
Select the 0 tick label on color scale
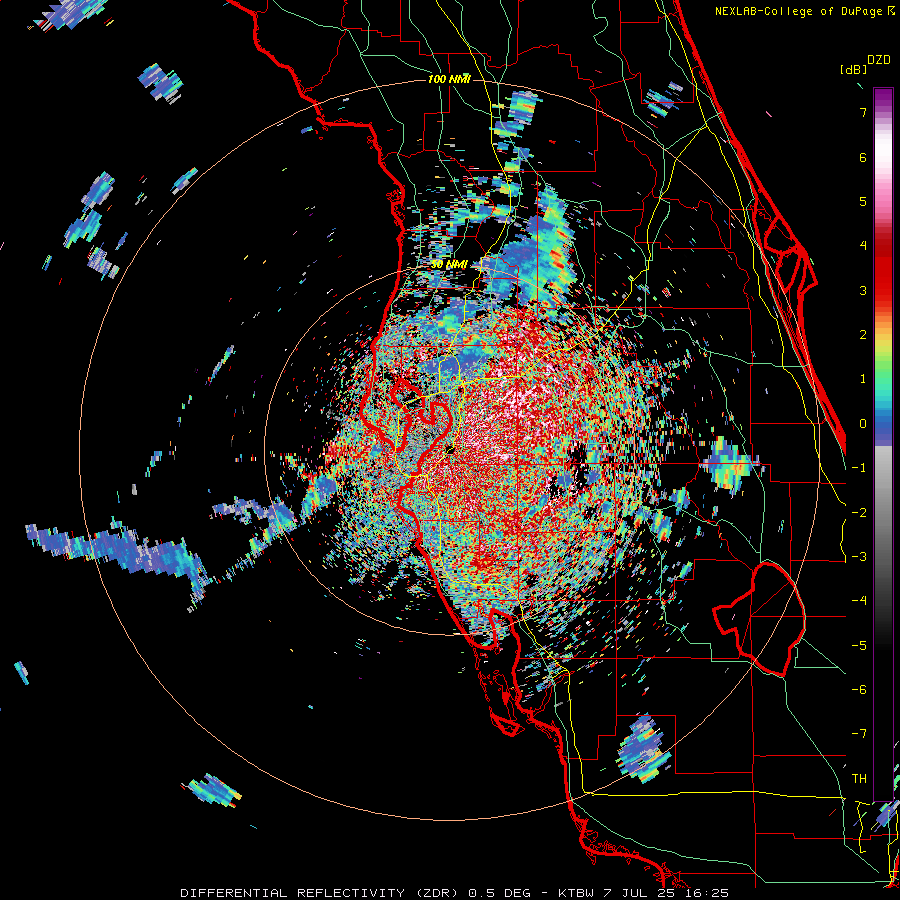point(863,424)
